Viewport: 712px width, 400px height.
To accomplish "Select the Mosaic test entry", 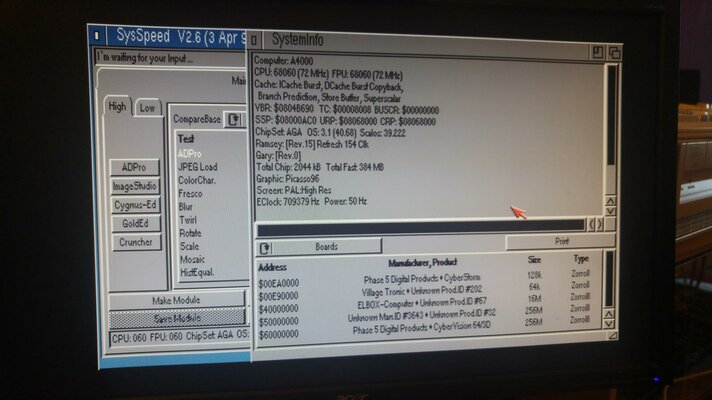I will pyautogui.click(x=192, y=259).
